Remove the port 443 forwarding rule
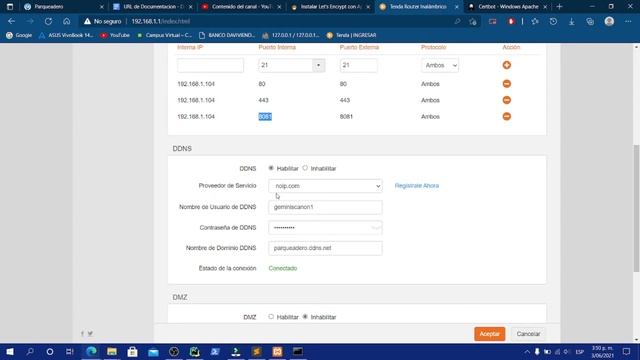This screenshot has width=640, height=360. tap(507, 100)
